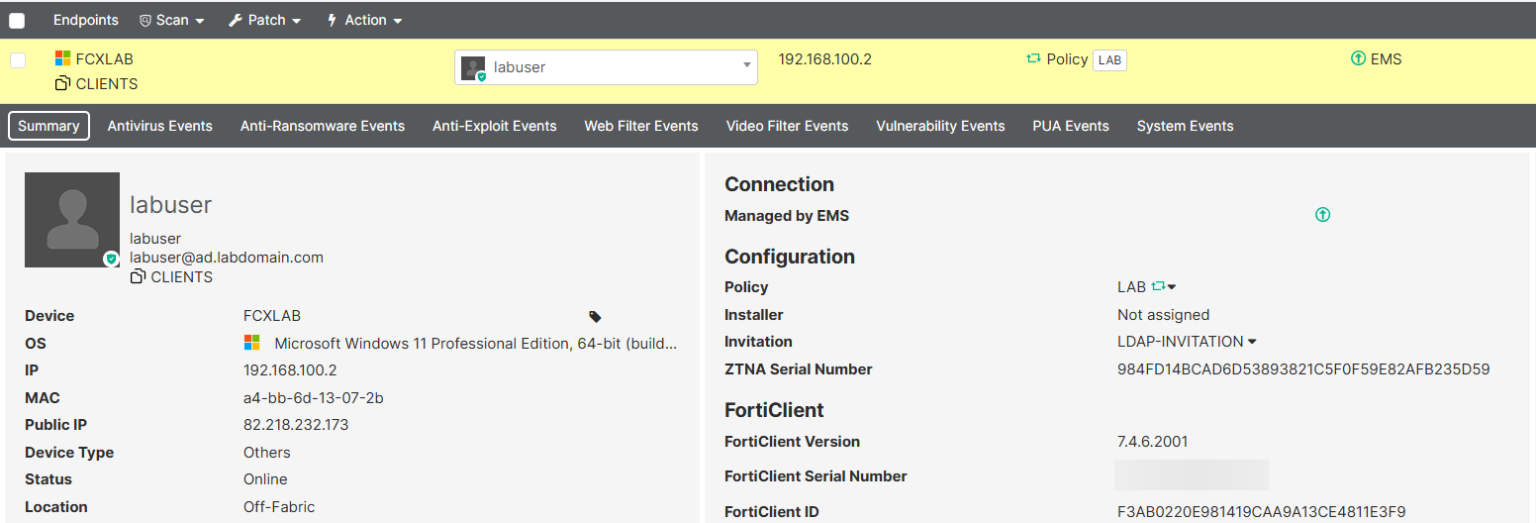Click the group icon beside CLIENTS under the email
The height and width of the screenshot is (523, 1536).
(138, 277)
